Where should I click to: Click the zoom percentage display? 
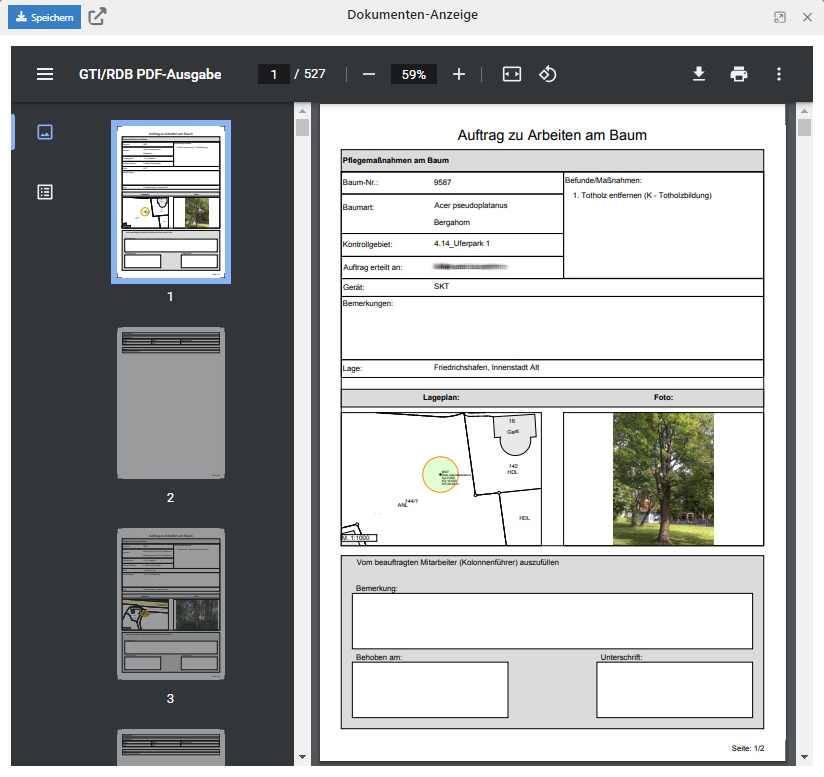point(413,74)
